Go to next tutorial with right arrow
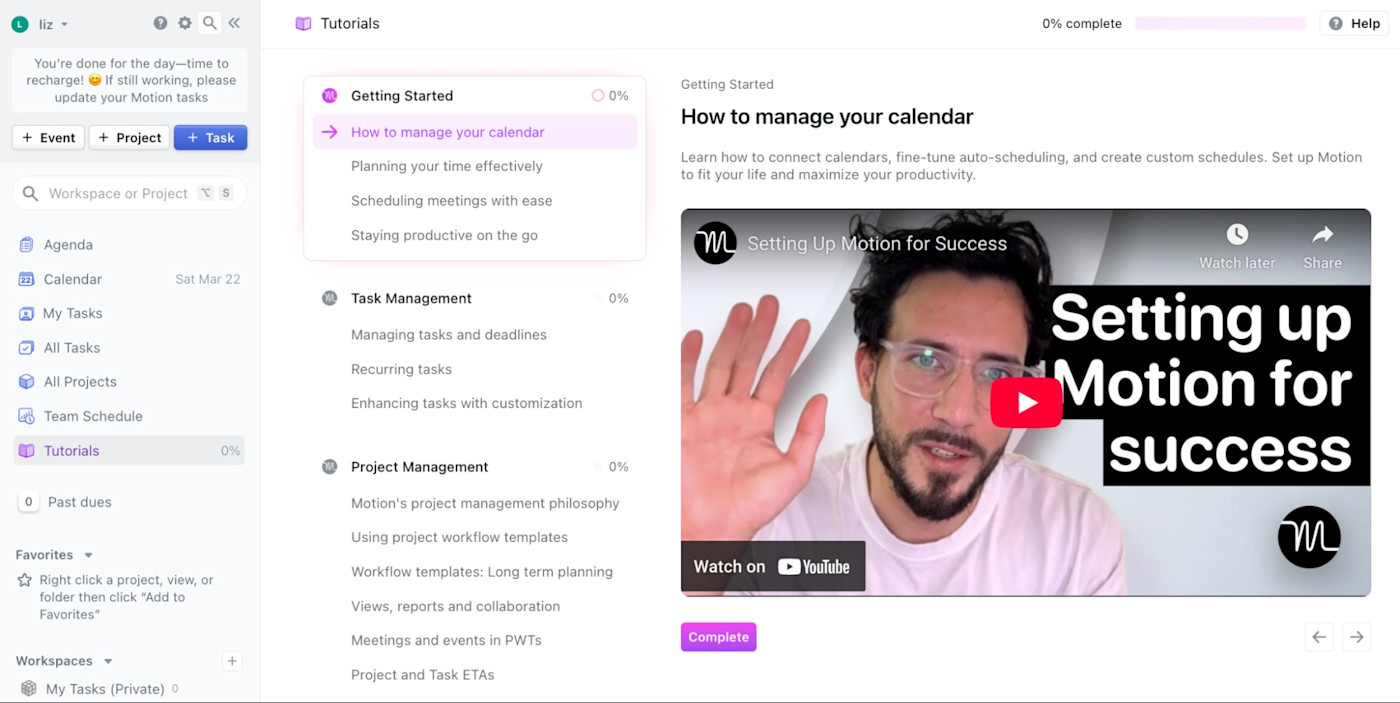The height and width of the screenshot is (703, 1400). (x=1356, y=637)
